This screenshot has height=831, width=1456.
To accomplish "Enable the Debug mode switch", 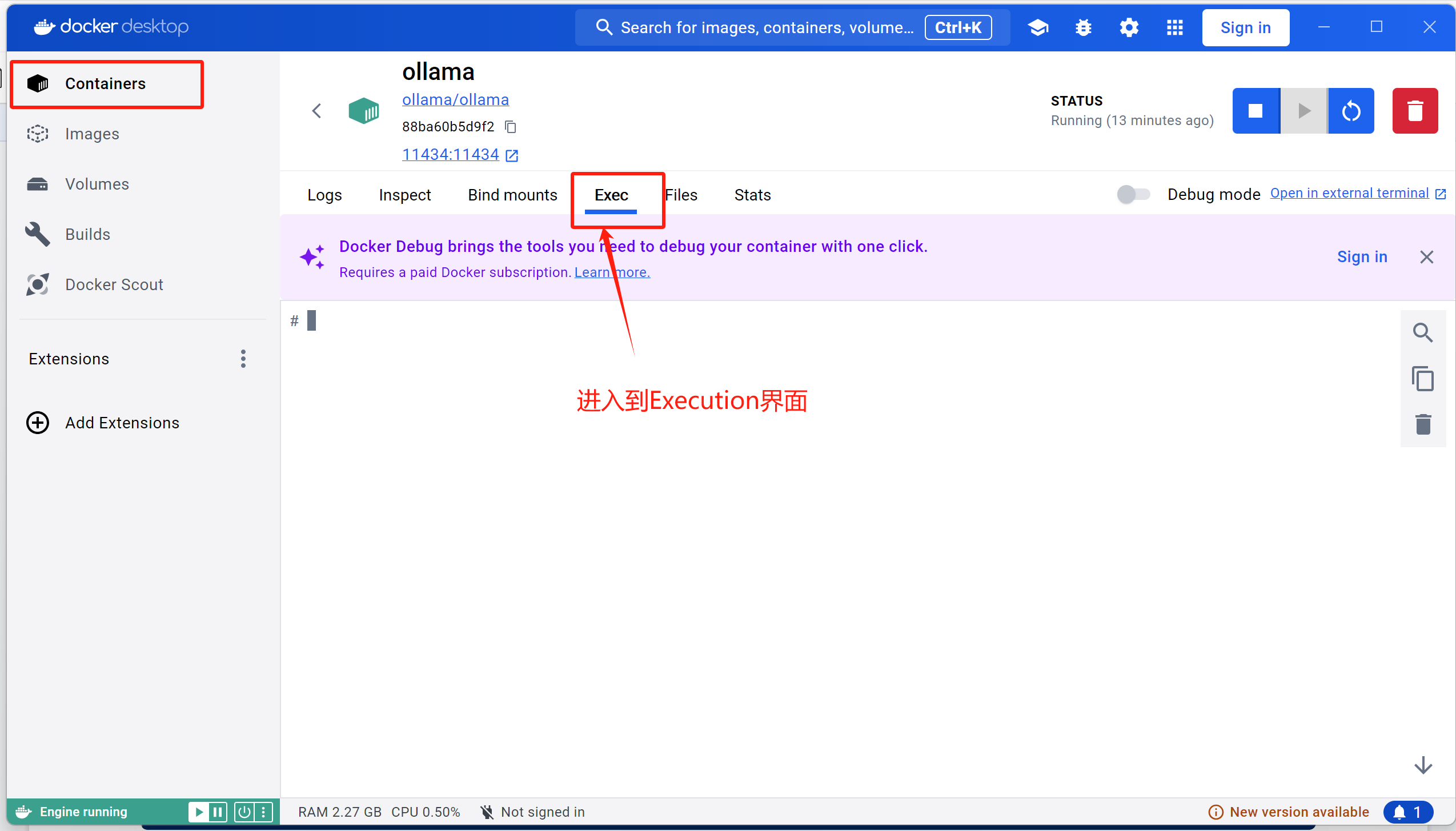I will point(1133,194).
